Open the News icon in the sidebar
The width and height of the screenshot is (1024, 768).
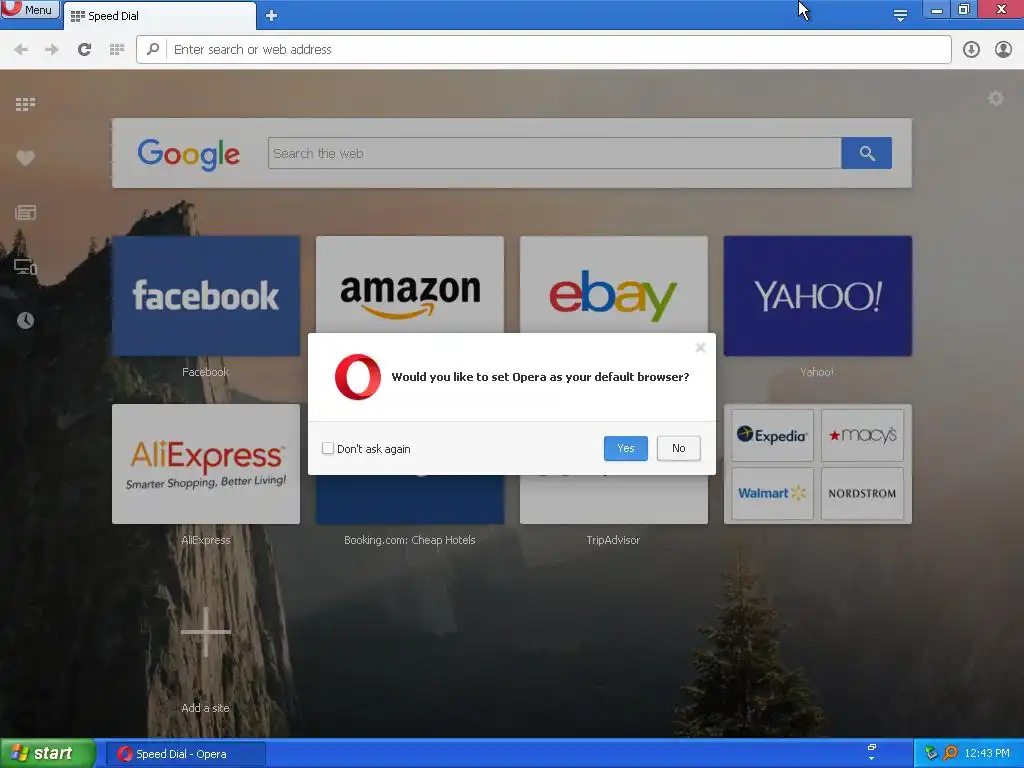[x=25, y=212]
